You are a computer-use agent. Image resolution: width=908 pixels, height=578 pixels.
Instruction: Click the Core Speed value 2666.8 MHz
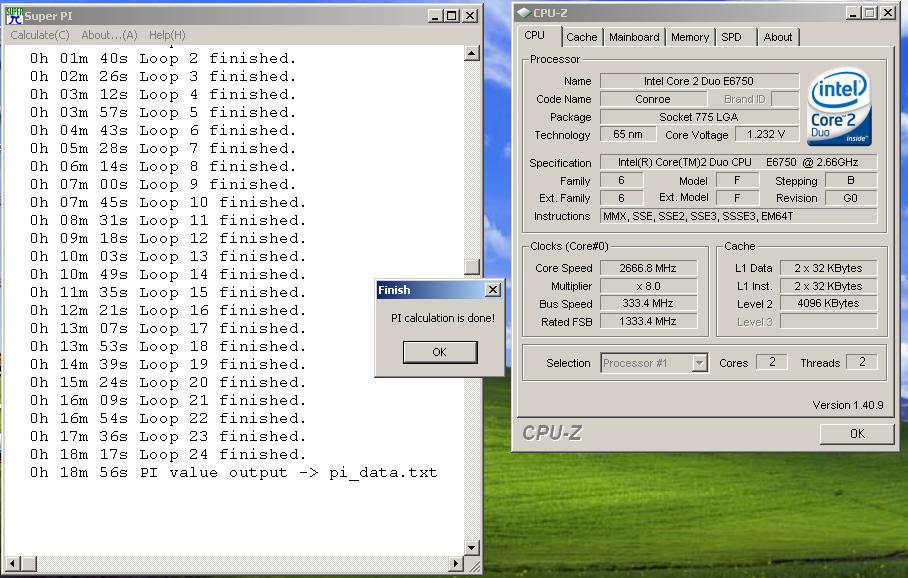point(648,268)
